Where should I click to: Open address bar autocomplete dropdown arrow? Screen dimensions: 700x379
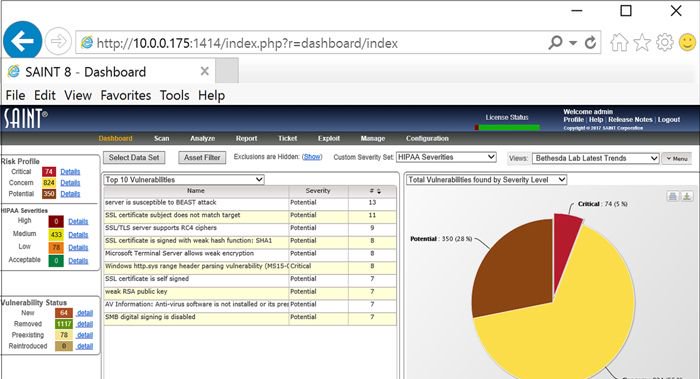tap(573, 43)
